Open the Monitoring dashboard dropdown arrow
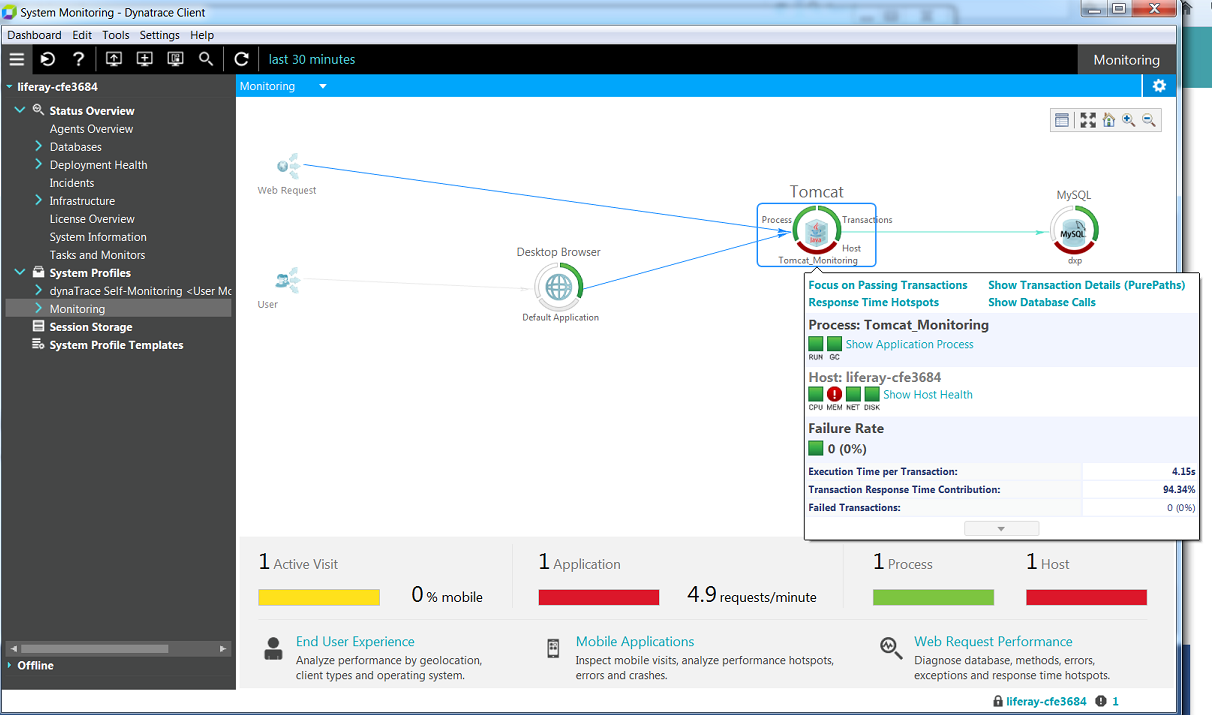 tap(323, 86)
